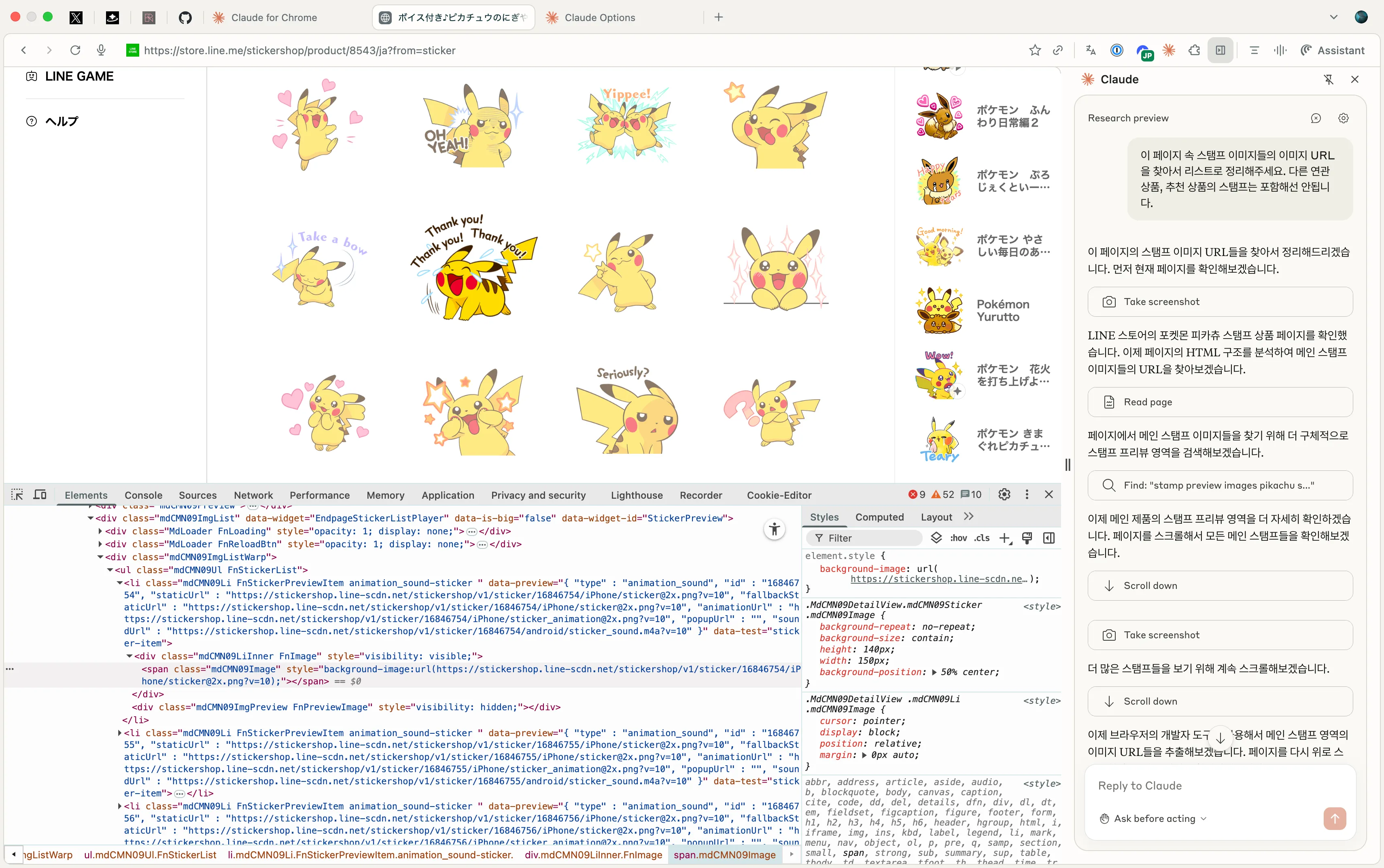Viewport: 1384px width, 868px height.
Task: Open the 1Password extension icon
Action: coord(1117,51)
